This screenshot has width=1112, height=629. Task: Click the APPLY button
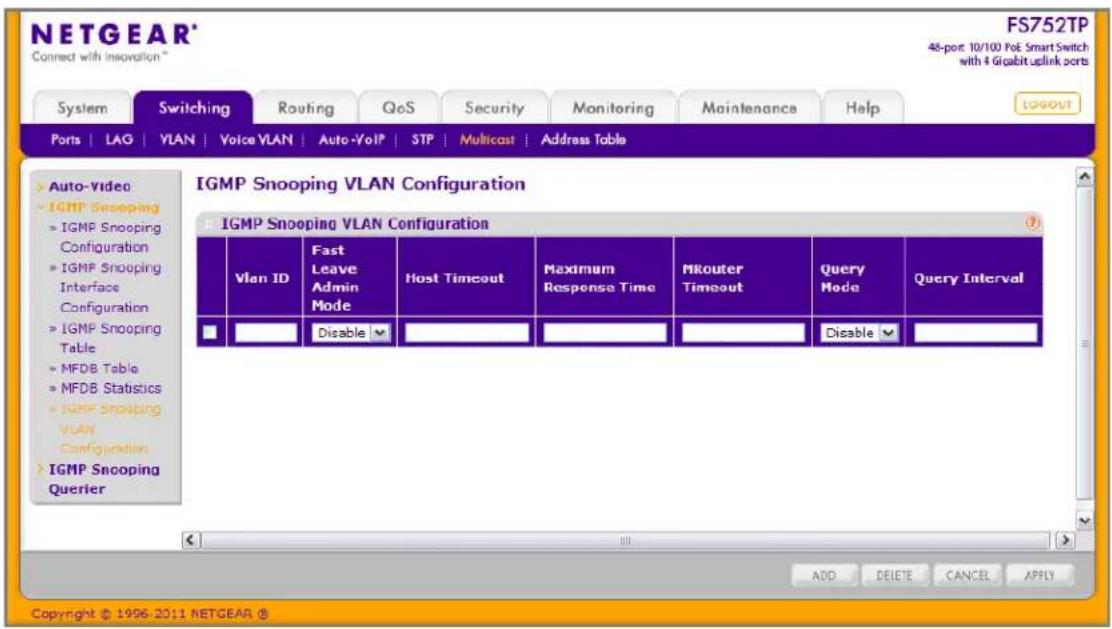[1040, 575]
